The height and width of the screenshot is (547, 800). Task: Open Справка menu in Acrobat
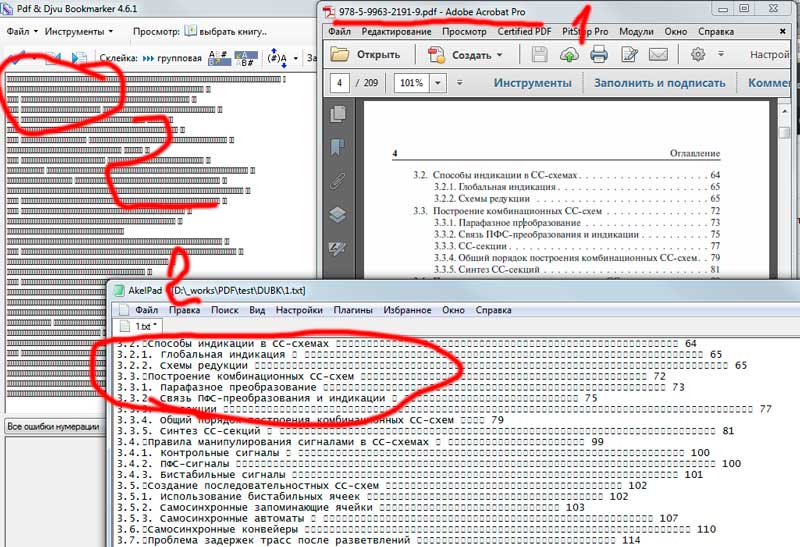coord(716,32)
